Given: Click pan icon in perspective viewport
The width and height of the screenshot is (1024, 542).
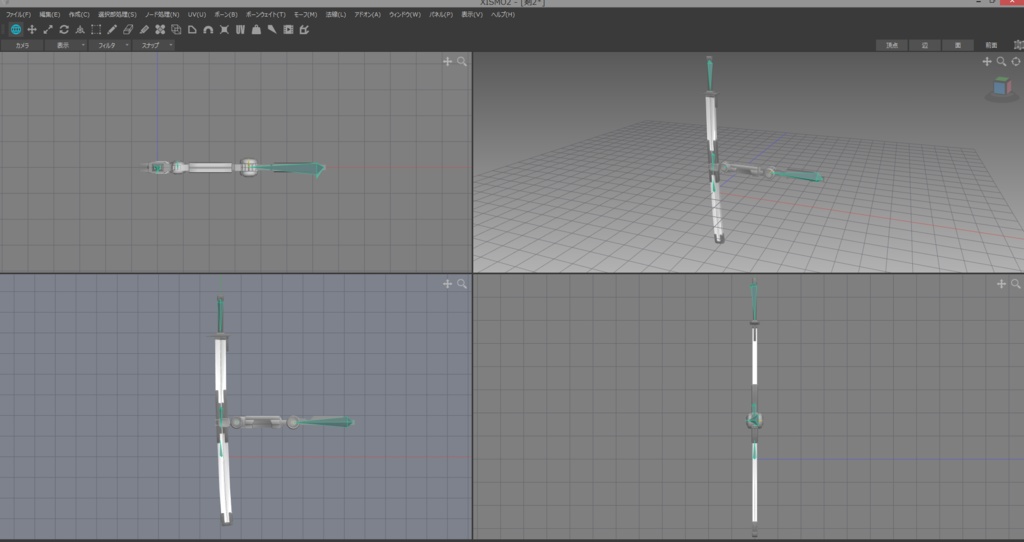Looking at the screenshot, I should 987,61.
